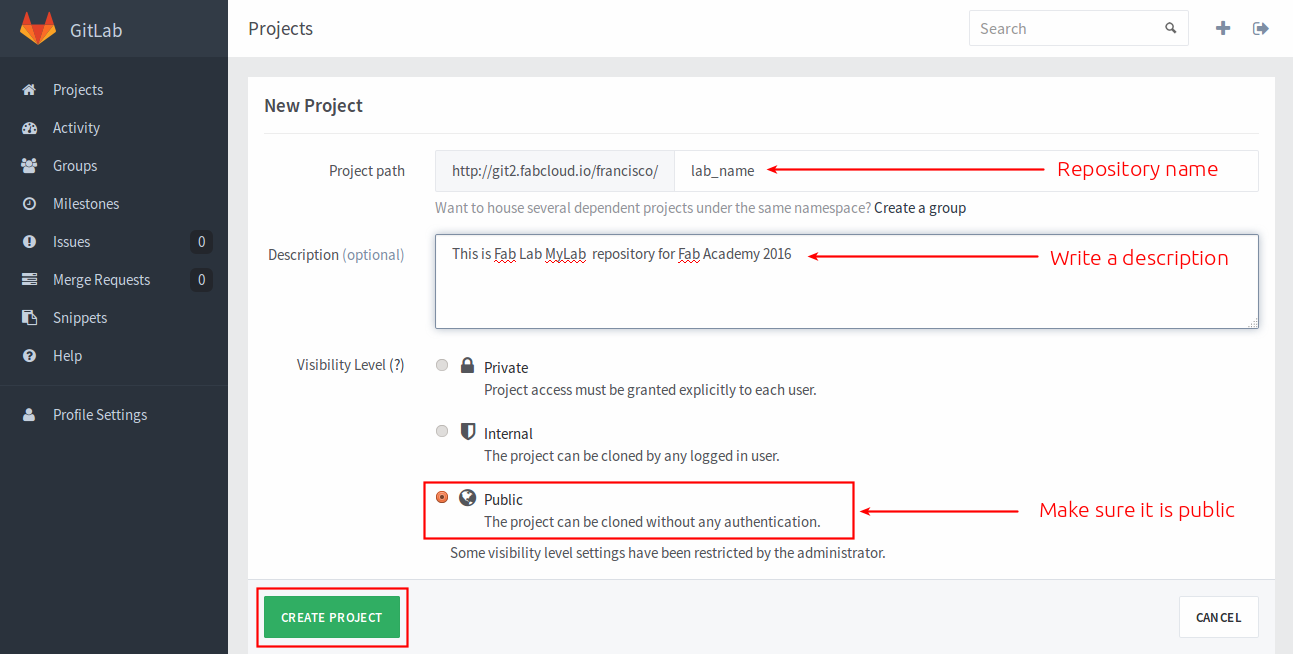1293x654 pixels.
Task: Click 'Description (optional)' field label
Action: (x=336, y=255)
